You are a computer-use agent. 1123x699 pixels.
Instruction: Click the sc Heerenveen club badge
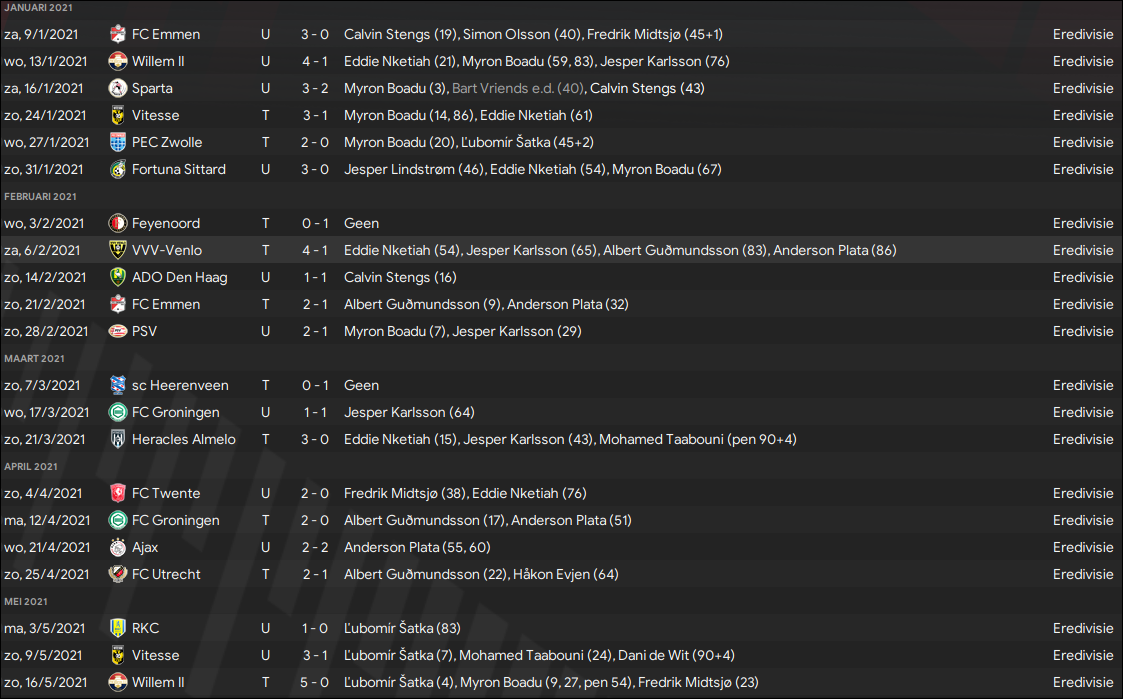coord(118,385)
